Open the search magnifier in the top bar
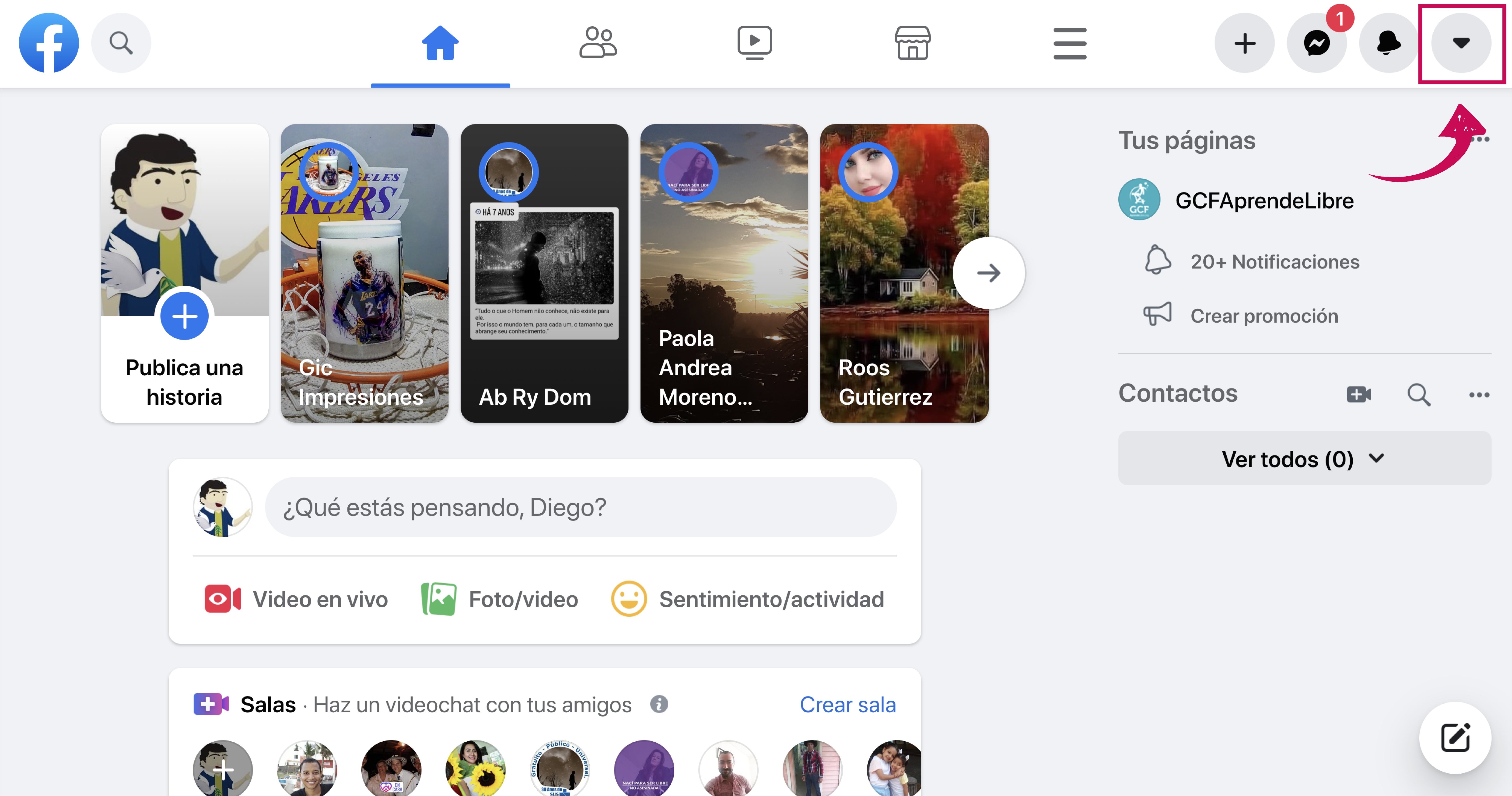 121,43
